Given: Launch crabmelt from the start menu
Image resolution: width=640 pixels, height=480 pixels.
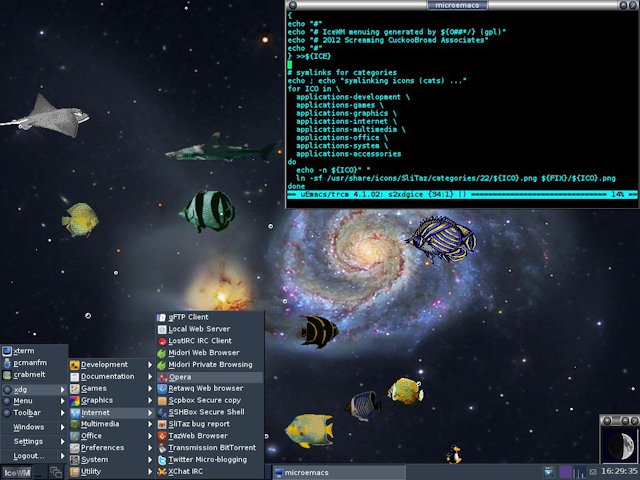Looking at the screenshot, I should (34, 375).
